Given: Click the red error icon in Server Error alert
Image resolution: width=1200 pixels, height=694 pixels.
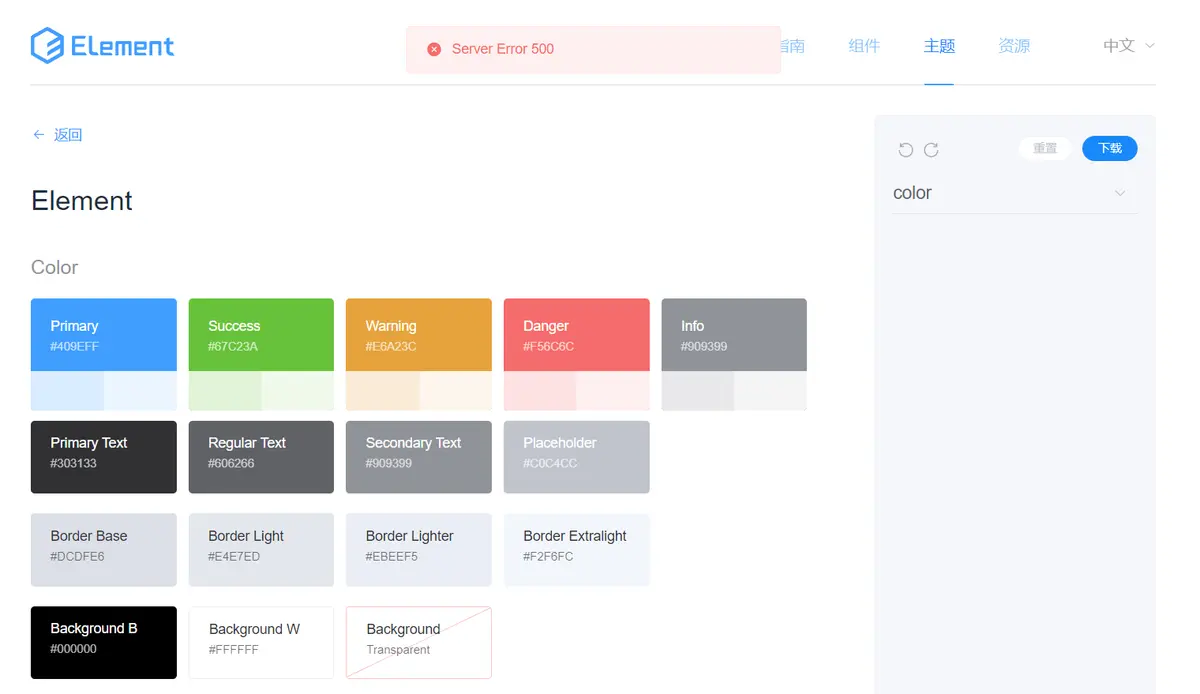Looking at the screenshot, I should 434,49.
